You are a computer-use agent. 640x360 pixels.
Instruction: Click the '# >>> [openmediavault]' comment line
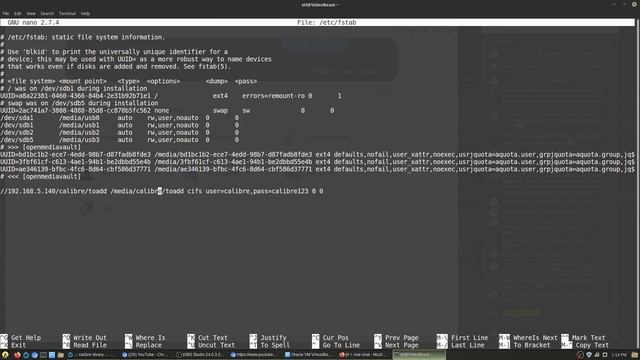pos(40,147)
